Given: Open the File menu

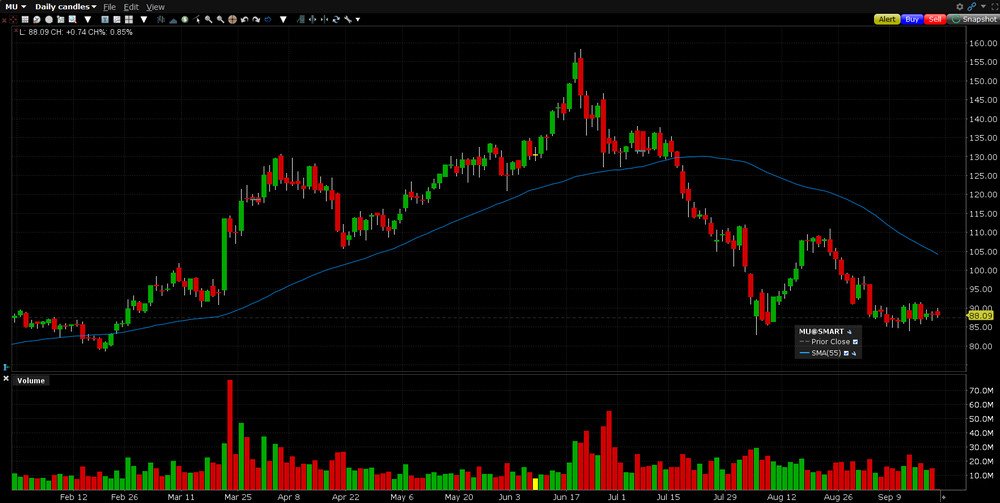Looking at the screenshot, I should [x=109, y=6].
